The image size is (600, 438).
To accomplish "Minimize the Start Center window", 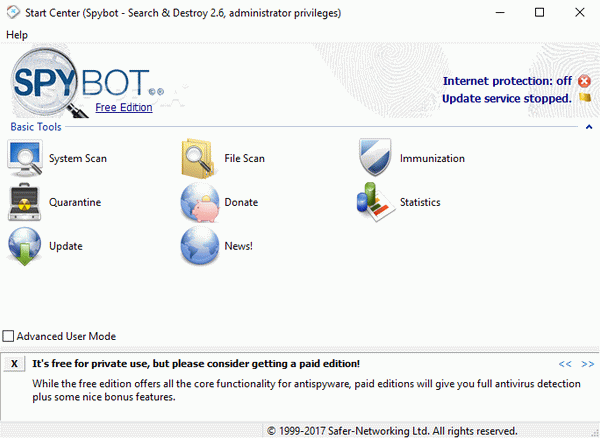I will pyautogui.click(x=500, y=13).
